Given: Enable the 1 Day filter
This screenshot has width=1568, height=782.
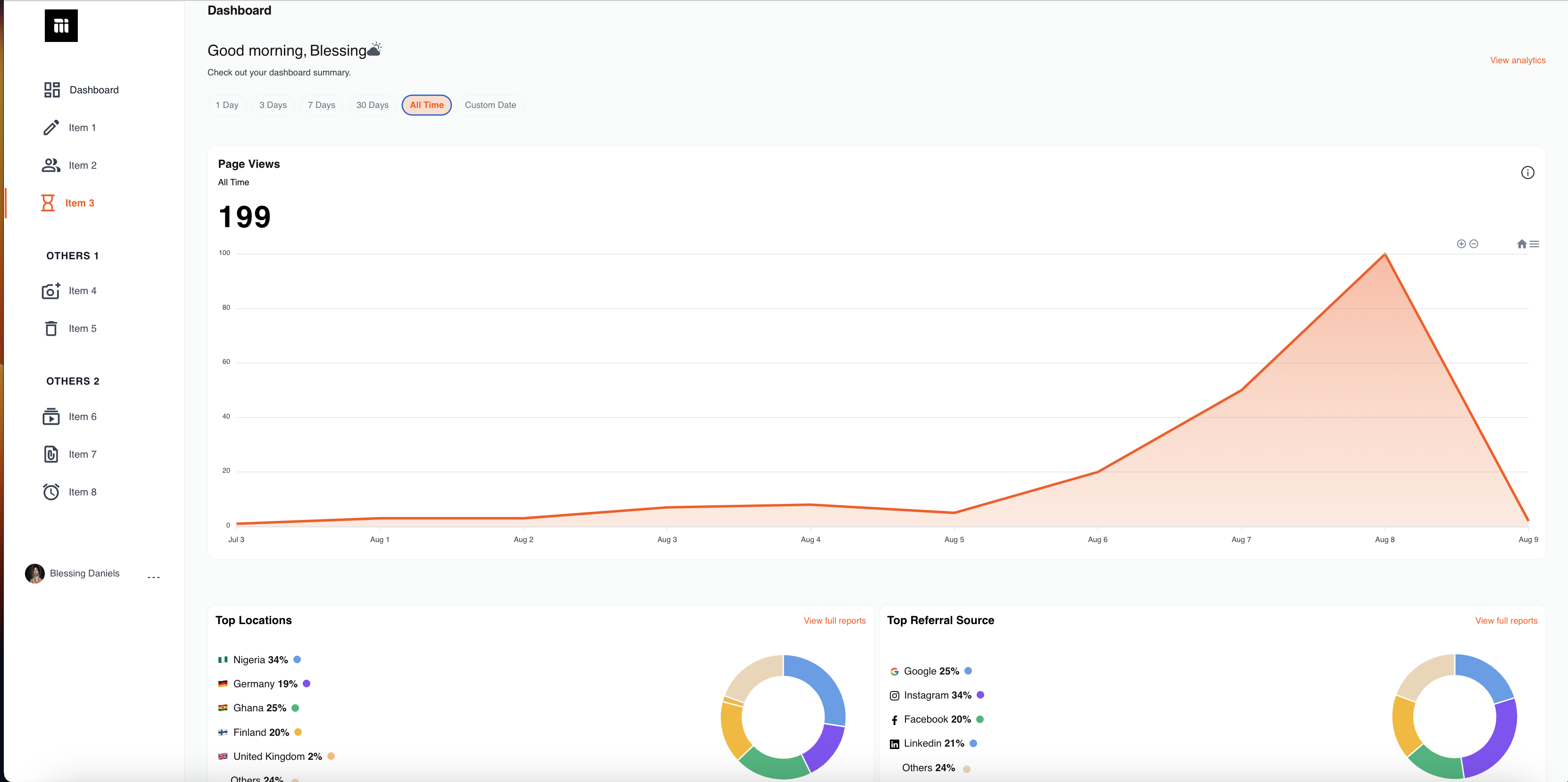Looking at the screenshot, I should click(226, 105).
